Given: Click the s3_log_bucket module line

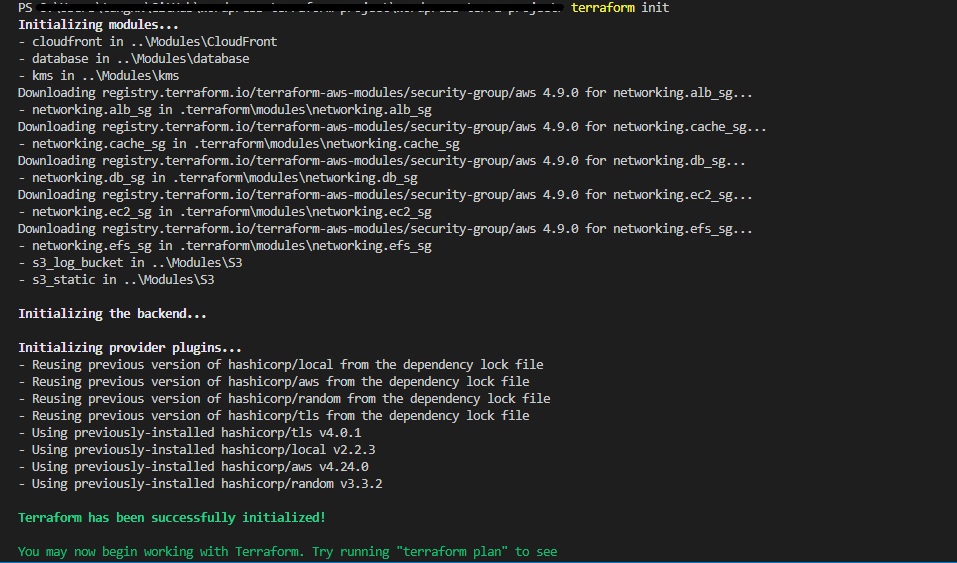Looking at the screenshot, I should point(130,263).
